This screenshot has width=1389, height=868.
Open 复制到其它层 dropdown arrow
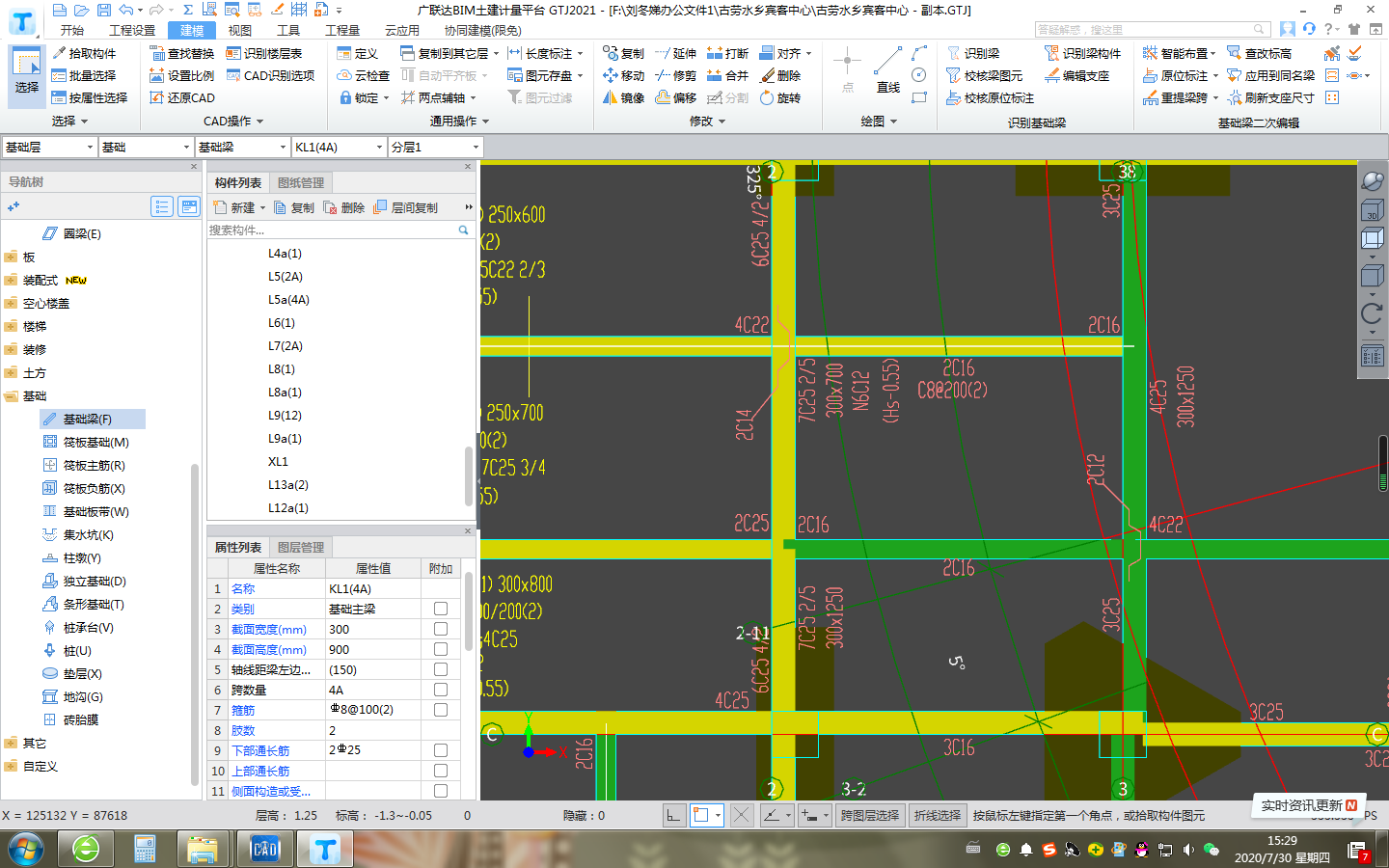(496, 54)
